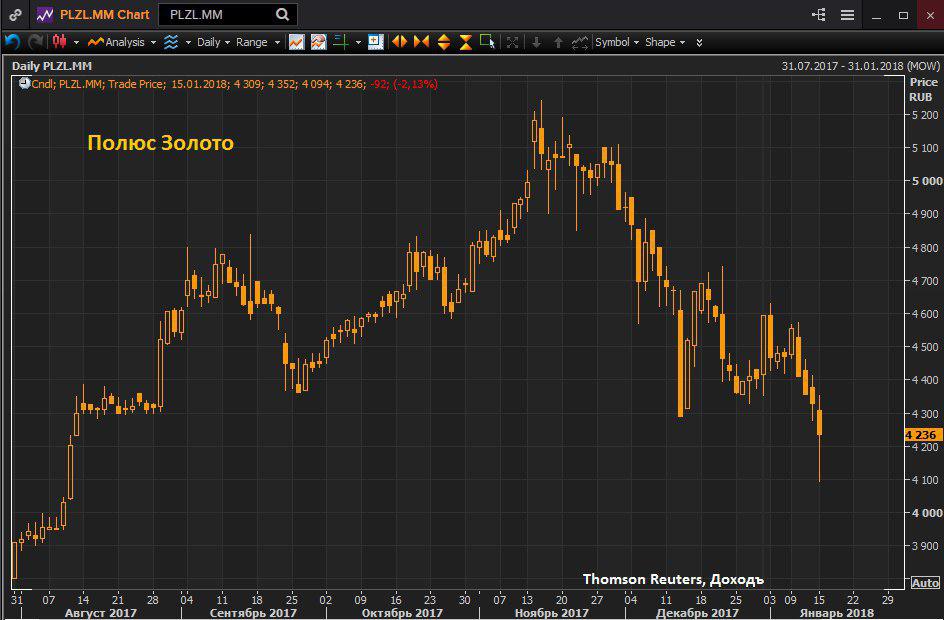The width and height of the screenshot is (944, 620).
Task: Click the gray up arrow icon
Action: (x=558, y=42)
